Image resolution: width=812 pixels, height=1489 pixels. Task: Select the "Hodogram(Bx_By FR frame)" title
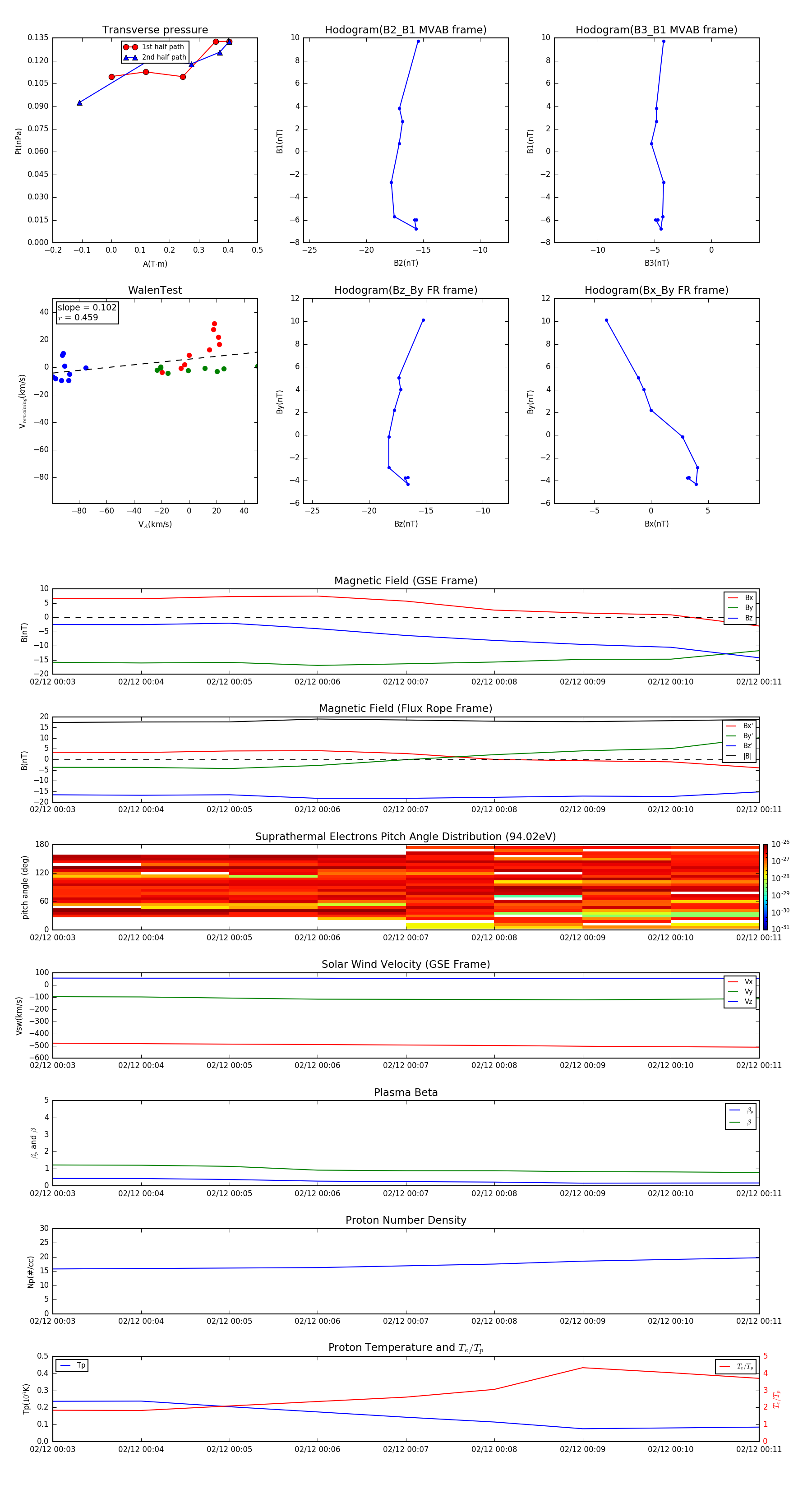[656, 290]
